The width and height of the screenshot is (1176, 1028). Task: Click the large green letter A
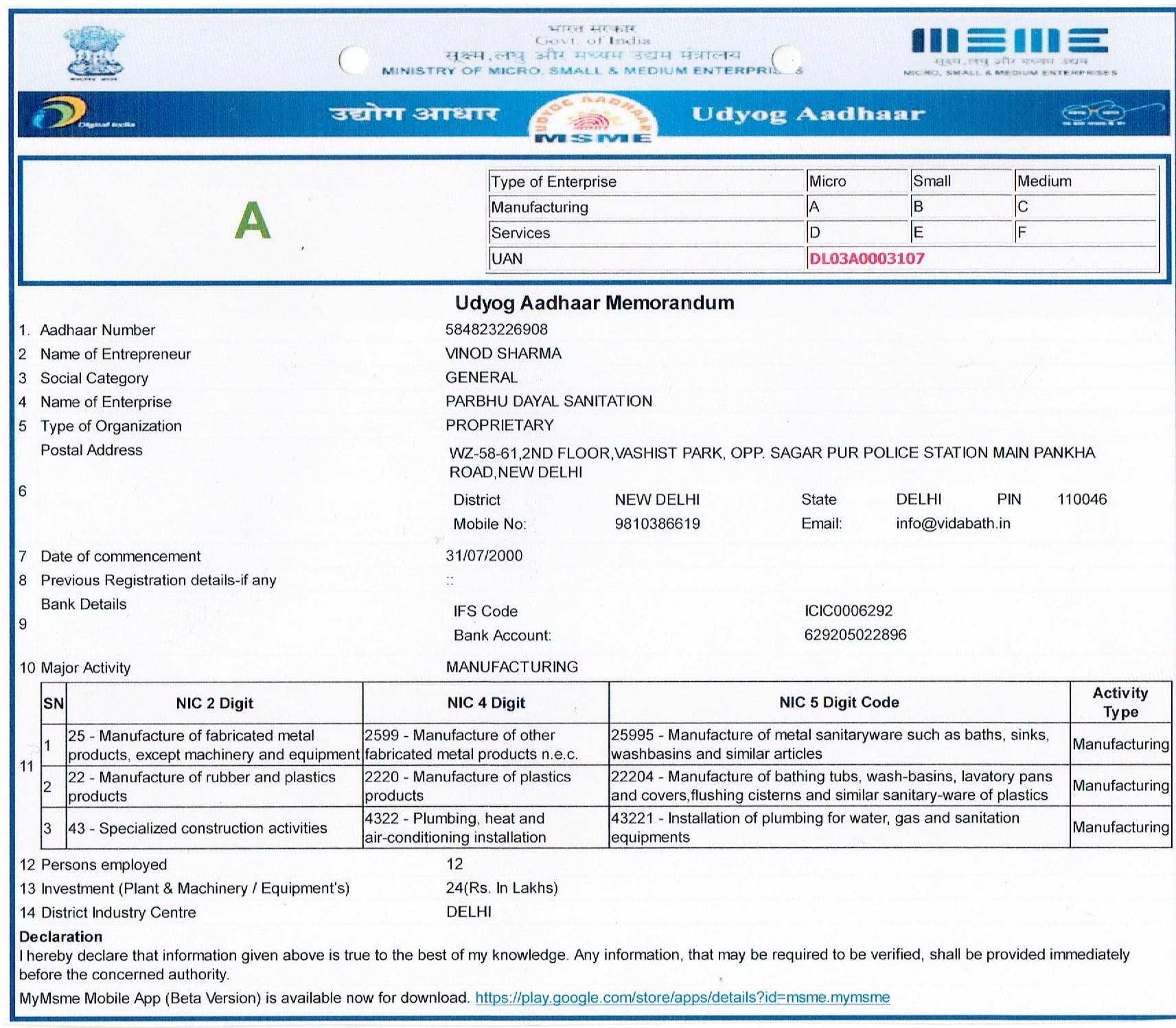[252, 221]
